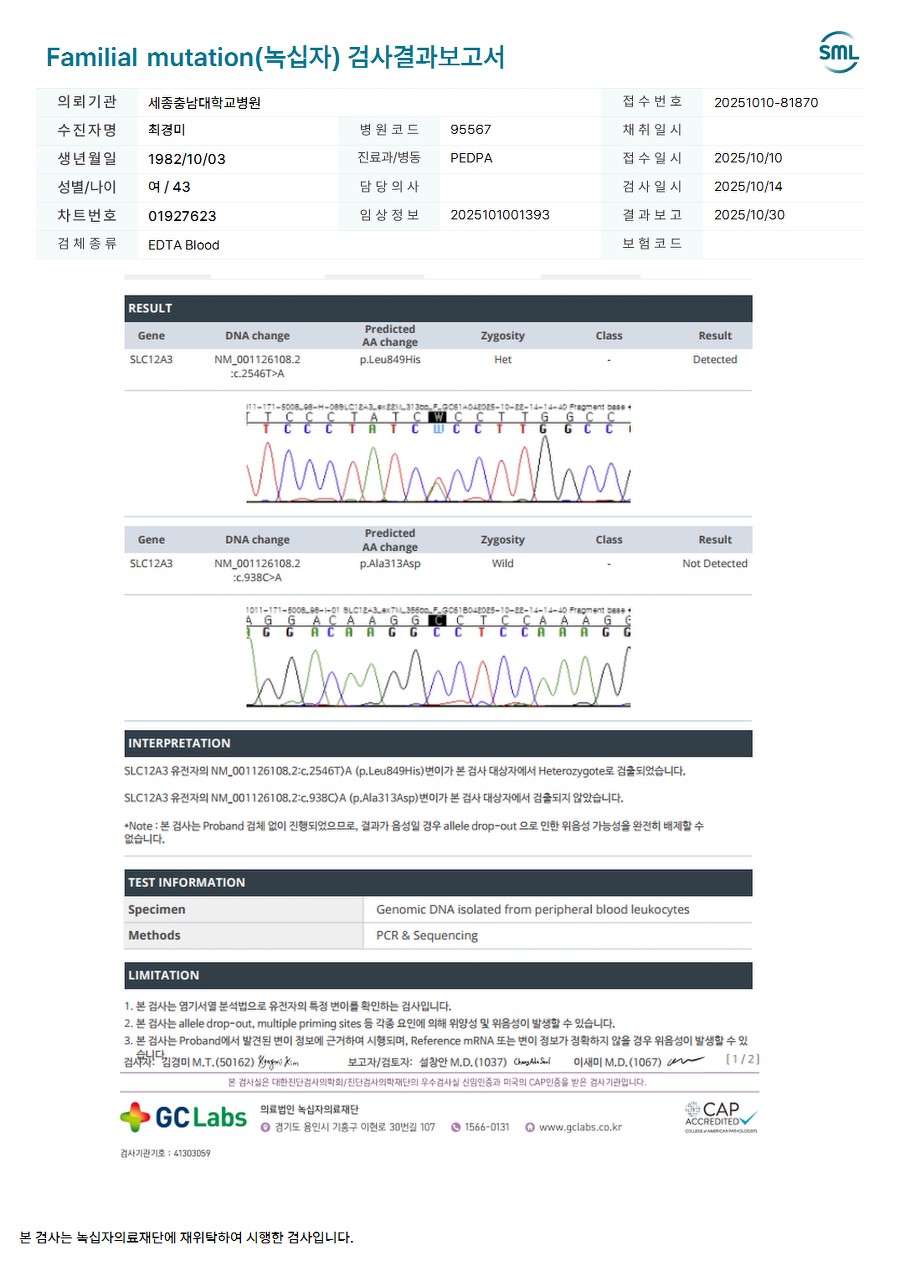Screen dimensions: 900x1271
Task: Click the SML logo in the header
Action: [839, 53]
